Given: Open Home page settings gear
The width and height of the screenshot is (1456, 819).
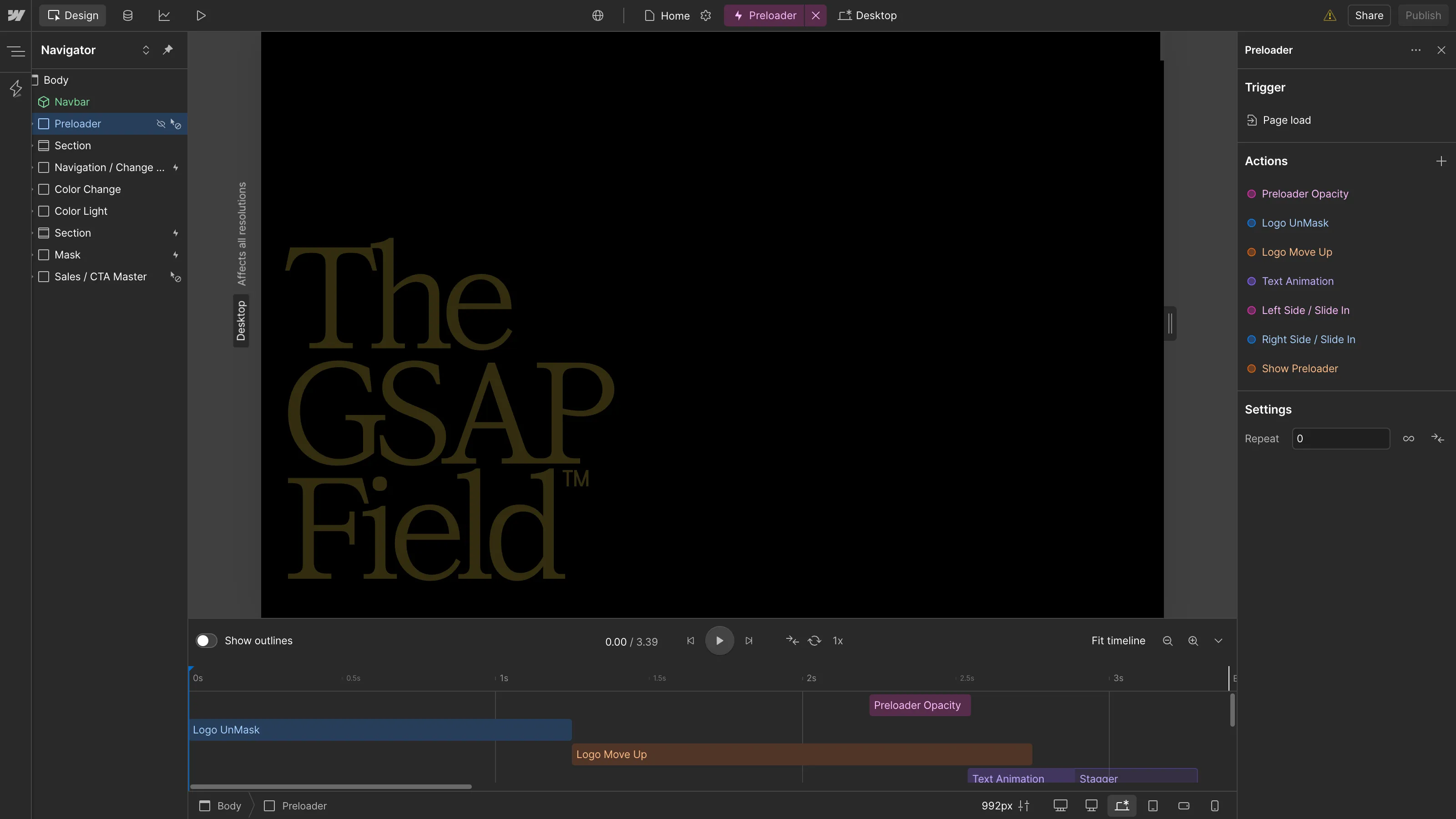Looking at the screenshot, I should 705,15.
